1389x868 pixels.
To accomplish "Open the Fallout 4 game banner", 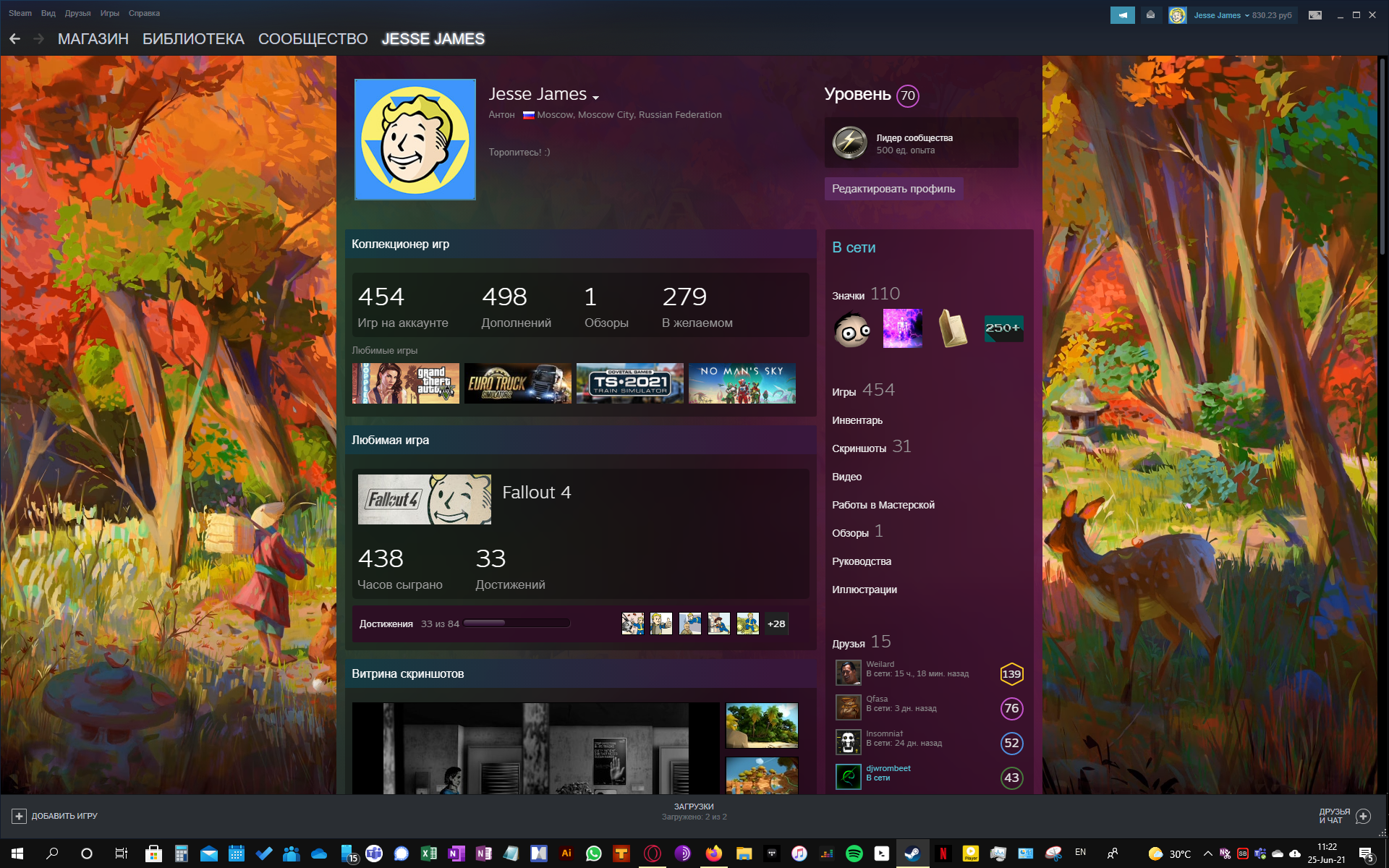I will (425, 499).
